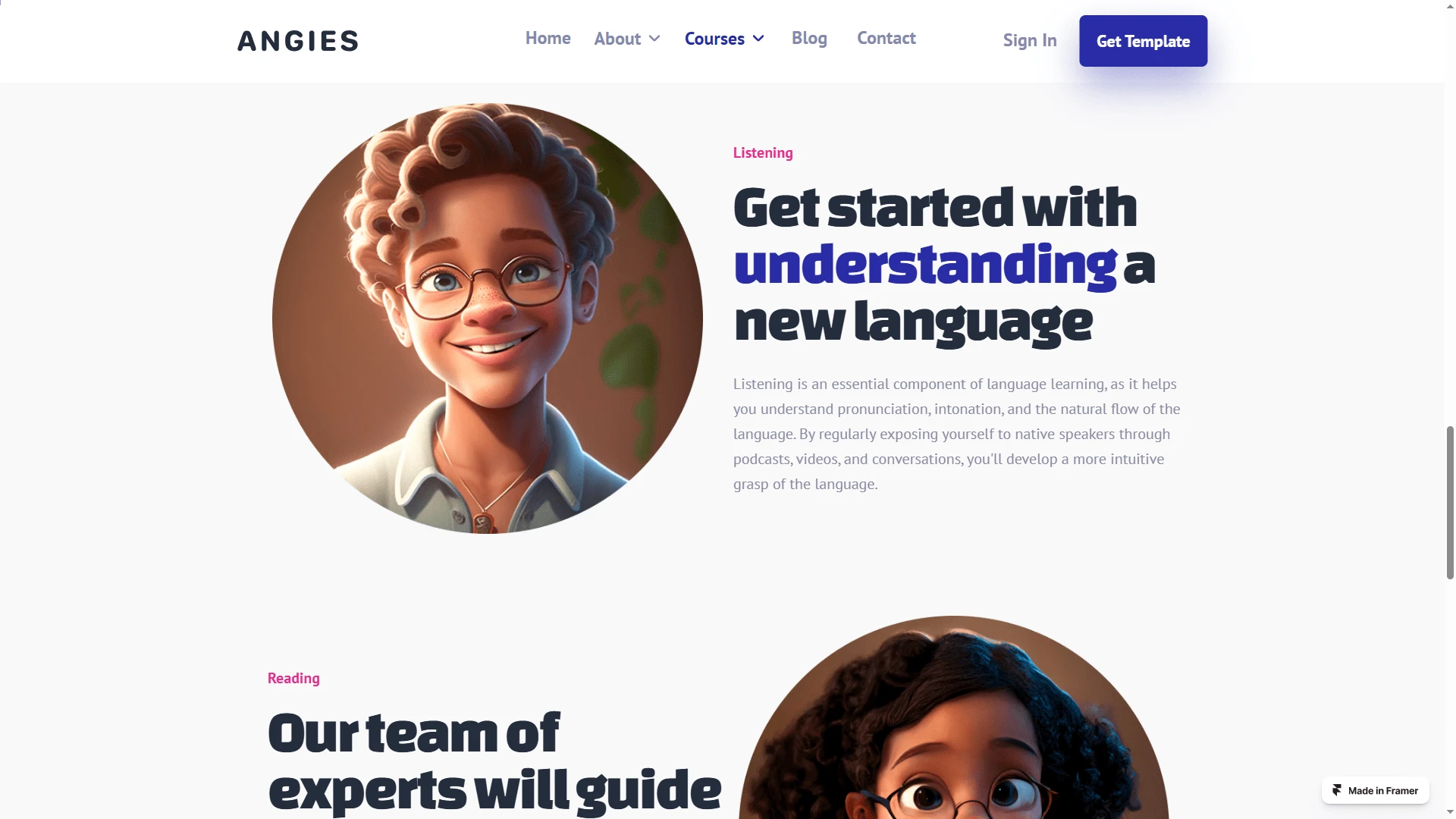Expand the About menu chevron
The width and height of the screenshot is (1456, 819).
click(654, 39)
